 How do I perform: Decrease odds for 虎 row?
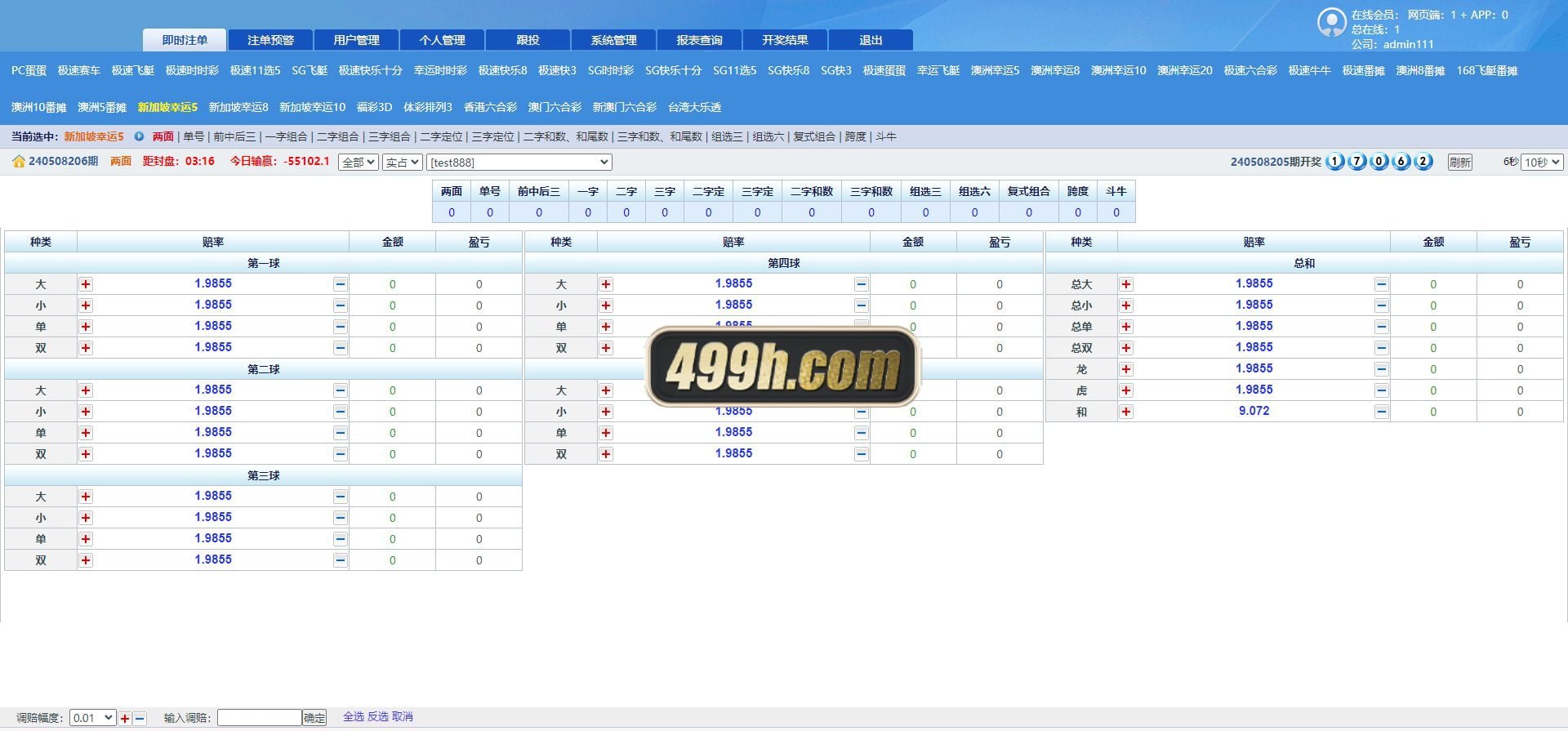pos(1381,390)
